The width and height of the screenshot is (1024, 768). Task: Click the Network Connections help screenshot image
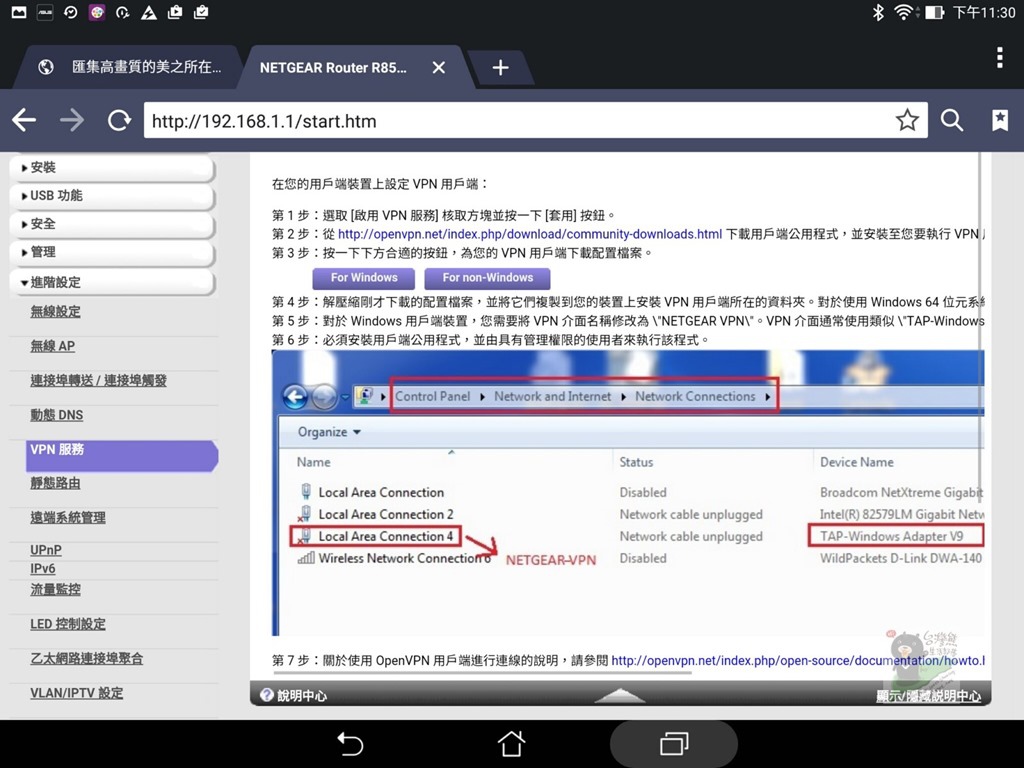628,493
